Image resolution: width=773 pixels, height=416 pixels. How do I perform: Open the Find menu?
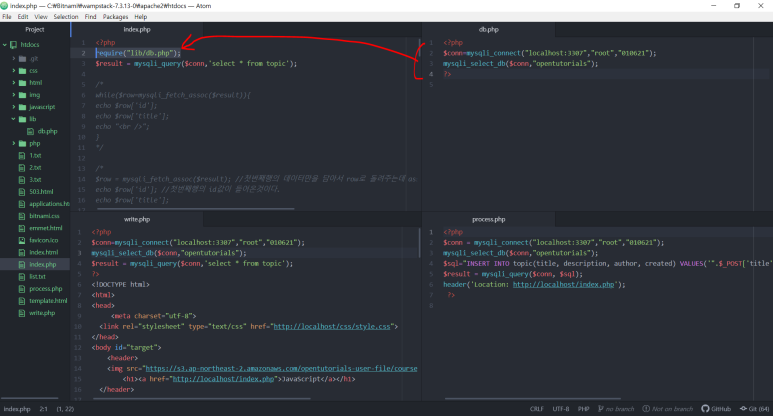pos(90,17)
